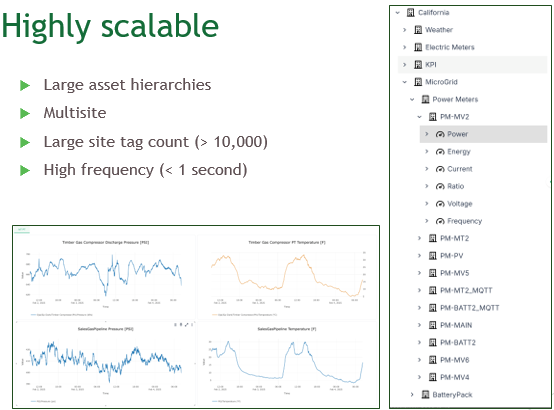Image resolution: width=554 pixels, height=410 pixels.
Task: Collapse the MicroGrid tree node
Action: 405,82
